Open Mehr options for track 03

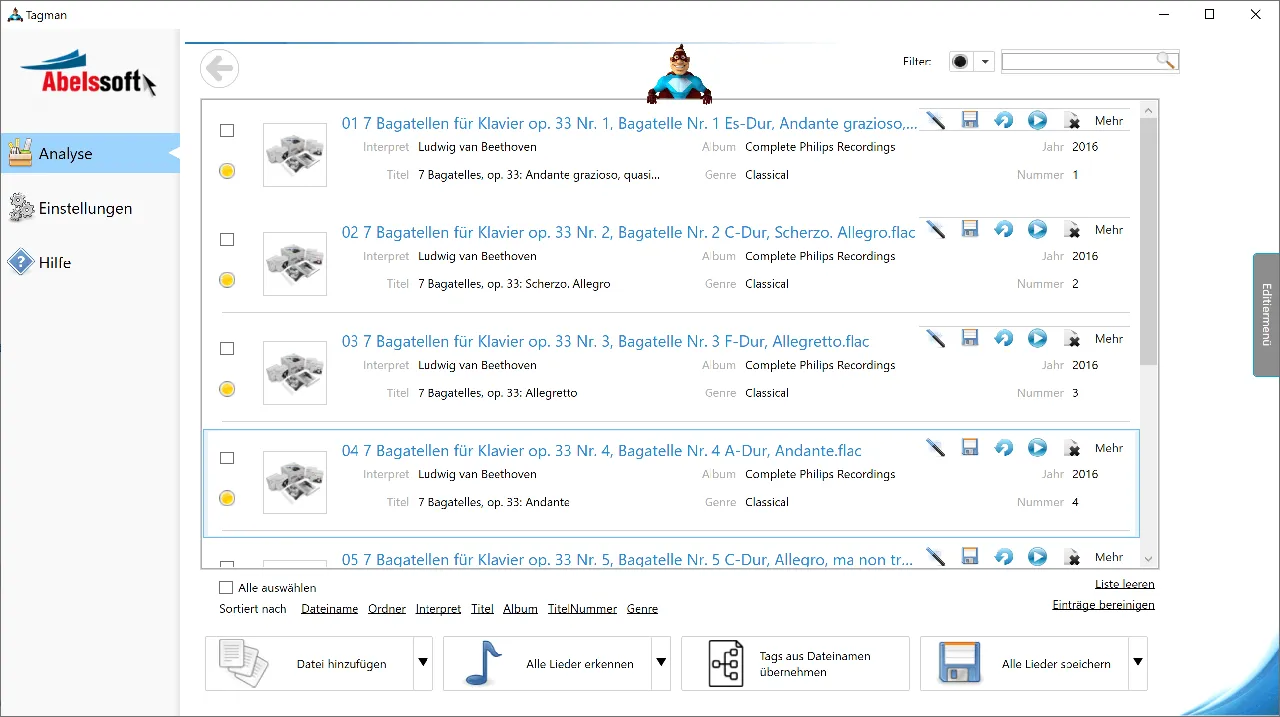tap(1109, 339)
